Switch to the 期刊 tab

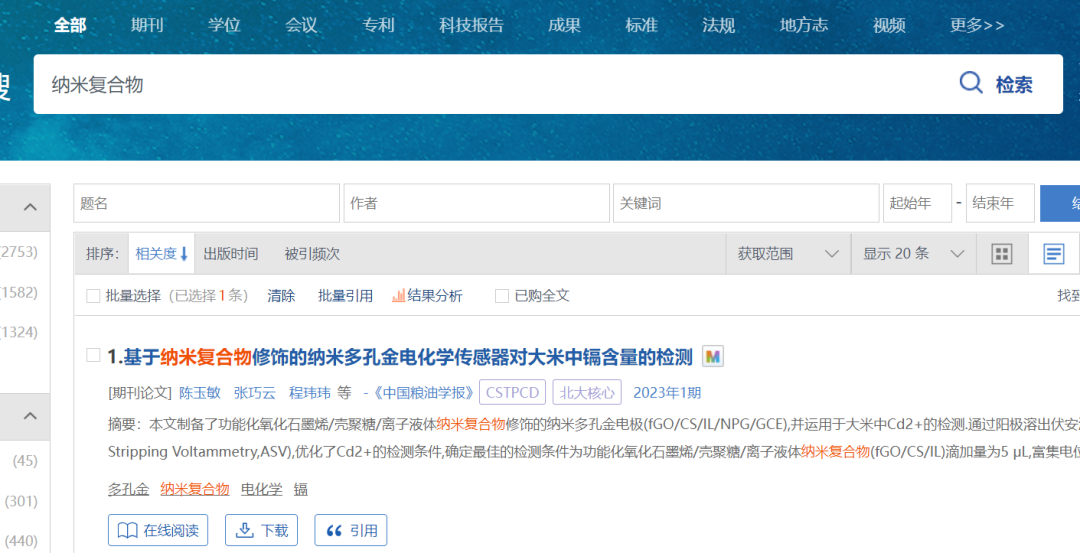click(147, 25)
